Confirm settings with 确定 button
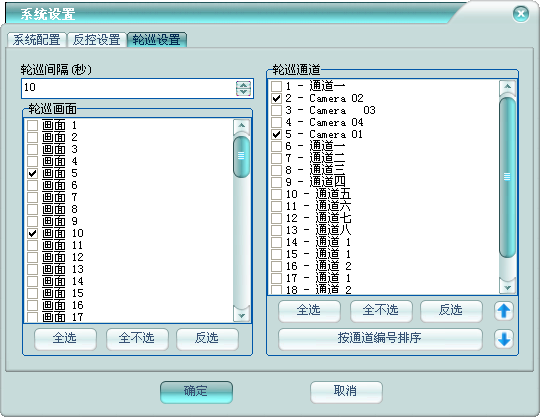This screenshot has height=417, width=540. 196,392
